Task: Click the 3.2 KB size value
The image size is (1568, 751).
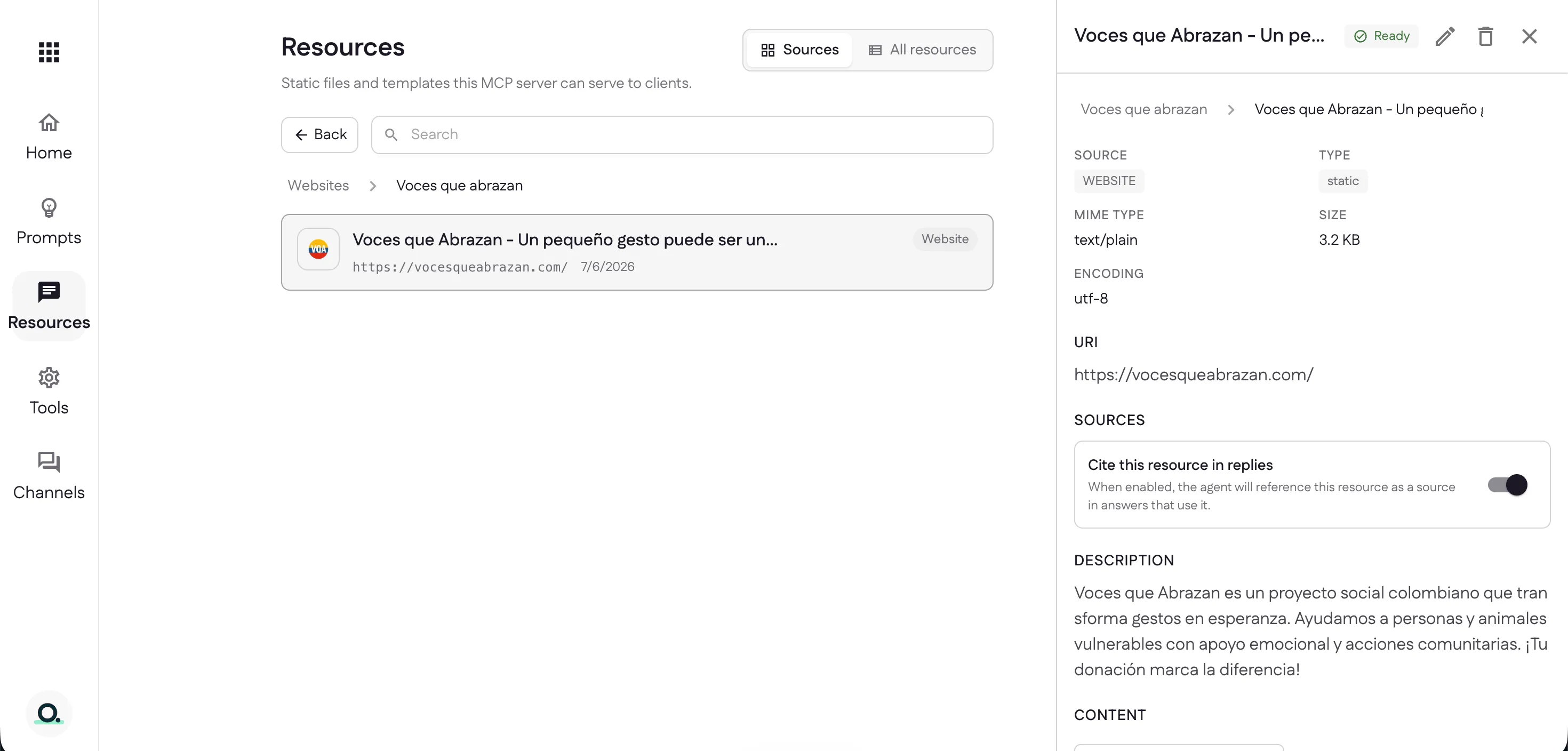Action: [1339, 240]
